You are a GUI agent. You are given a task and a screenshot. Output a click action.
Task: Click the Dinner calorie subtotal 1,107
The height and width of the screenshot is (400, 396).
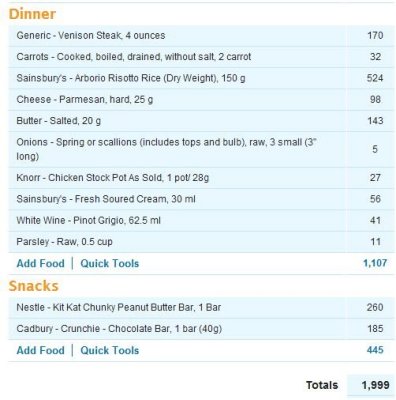pyautogui.click(x=375, y=263)
